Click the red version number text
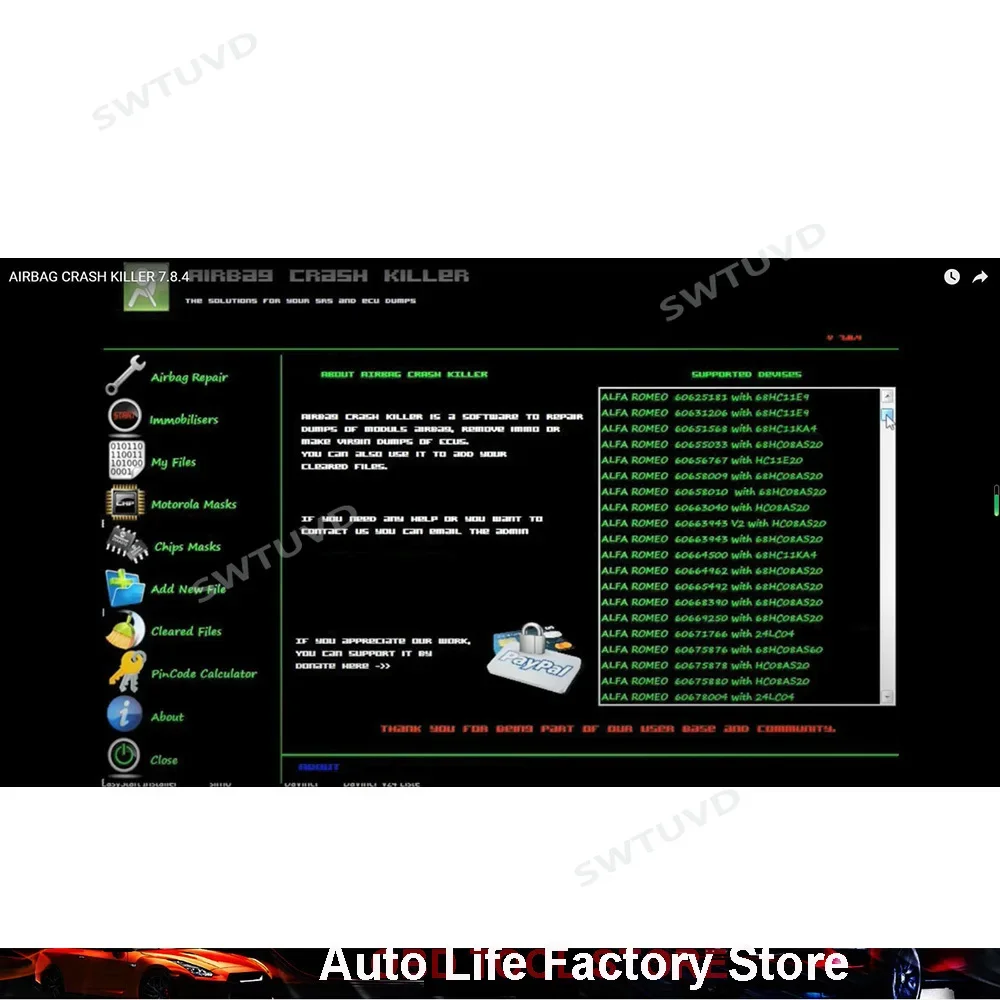 [844, 337]
